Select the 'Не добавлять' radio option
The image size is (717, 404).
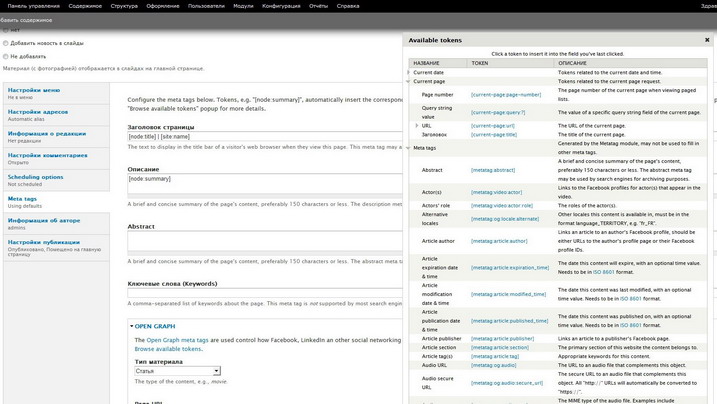(x=6, y=56)
